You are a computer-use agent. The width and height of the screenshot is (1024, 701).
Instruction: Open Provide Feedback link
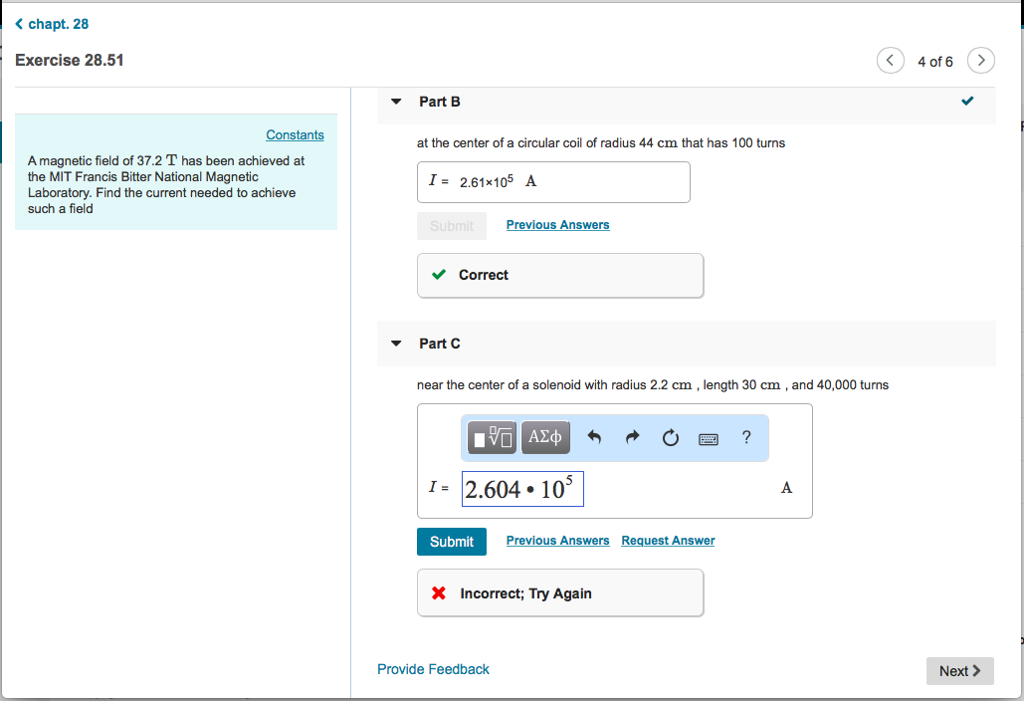pos(433,669)
